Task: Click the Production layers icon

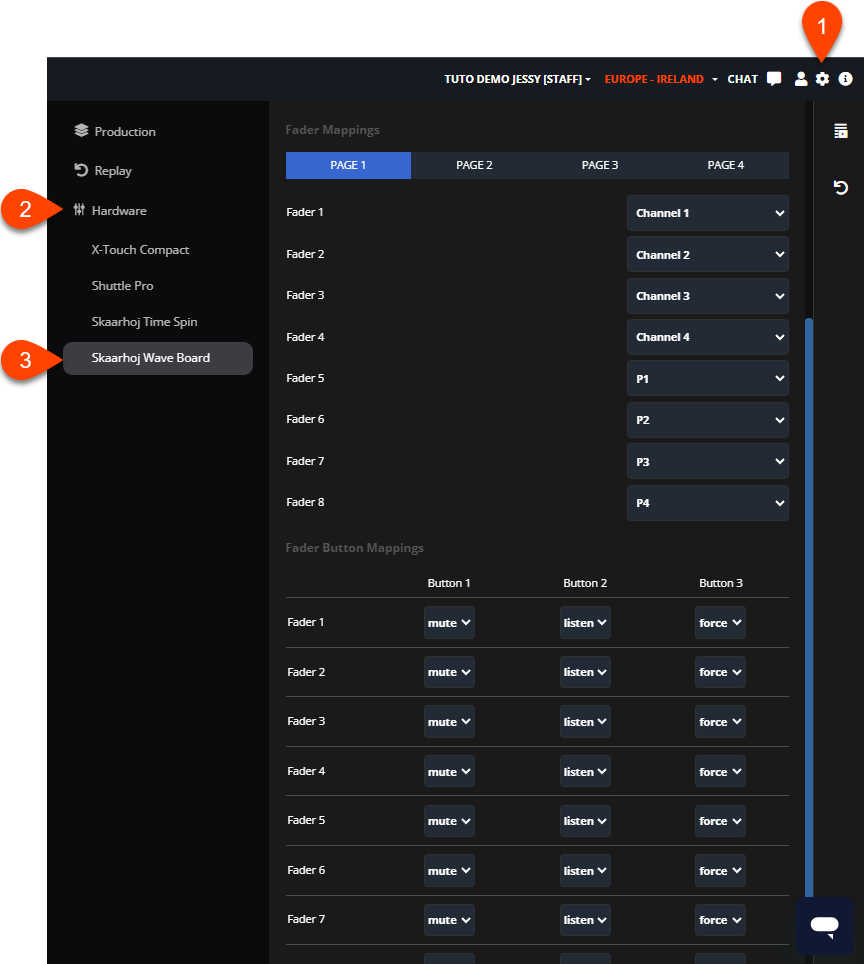Action: pos(82,131)
